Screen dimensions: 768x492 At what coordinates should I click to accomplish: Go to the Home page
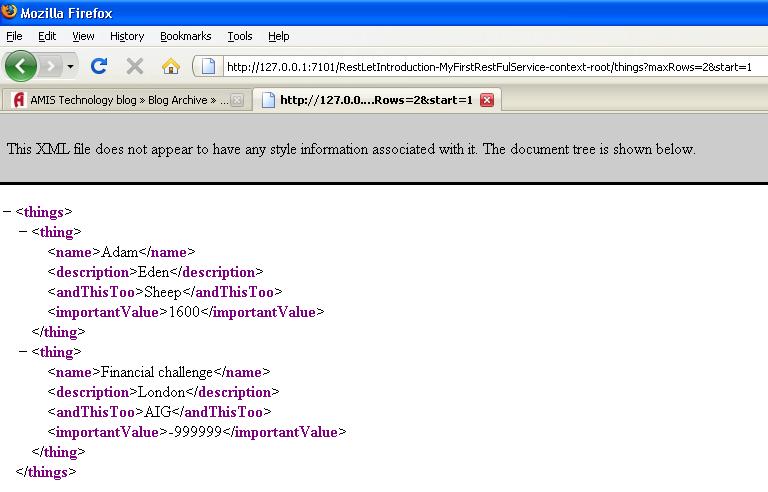click(x=171, y=66)
